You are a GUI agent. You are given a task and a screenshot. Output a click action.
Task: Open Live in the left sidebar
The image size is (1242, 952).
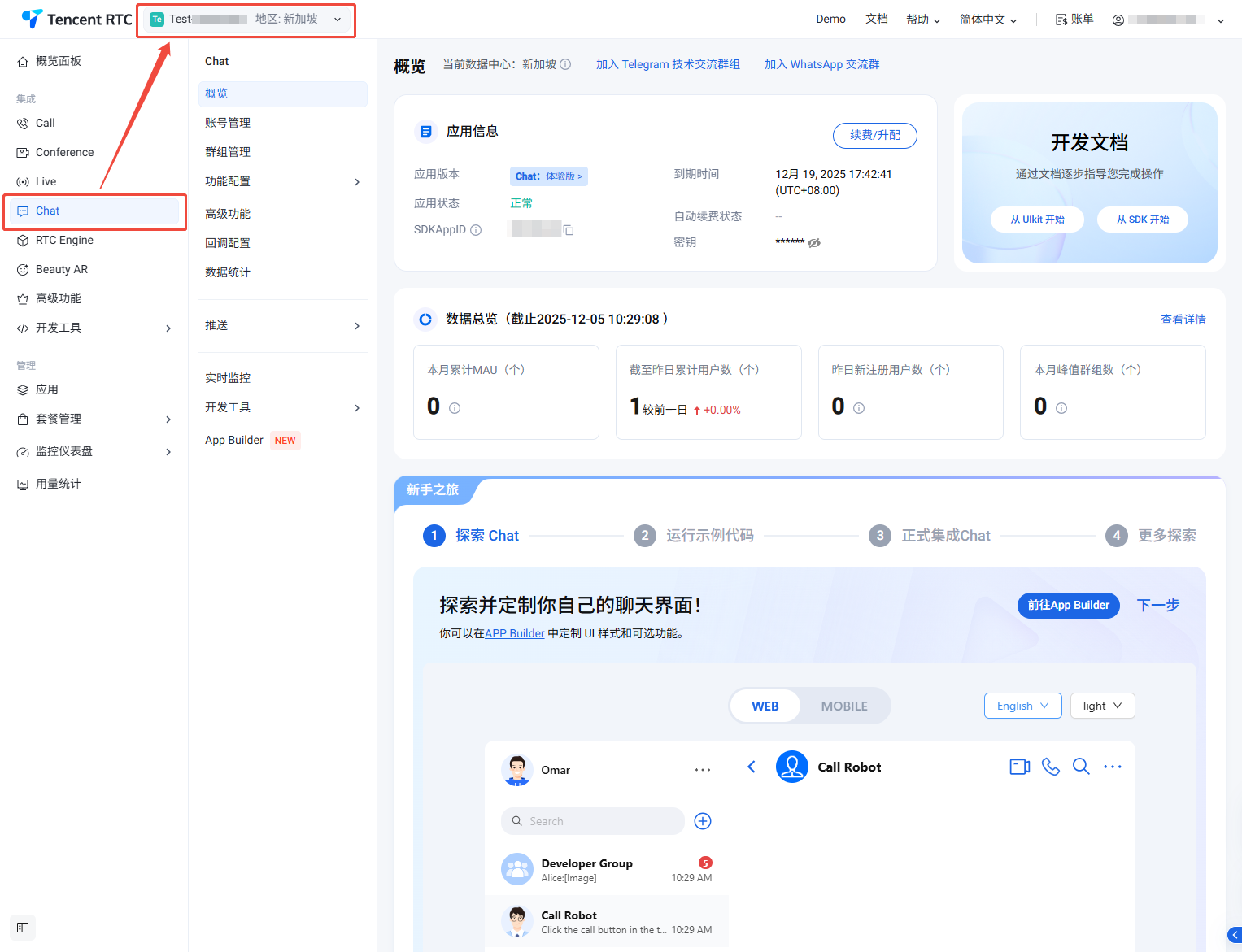[94, 181]
